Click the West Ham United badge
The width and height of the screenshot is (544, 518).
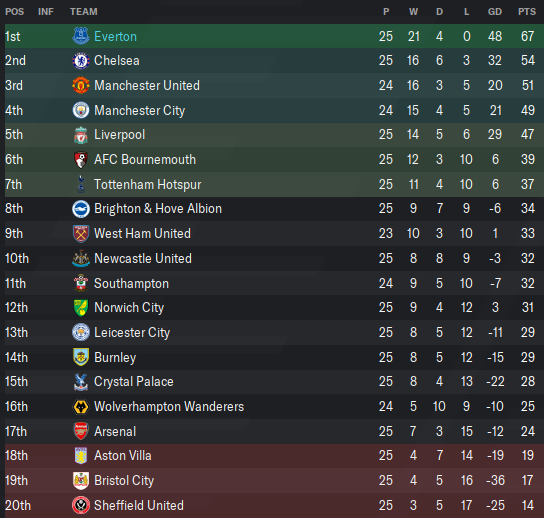[80, 233]
